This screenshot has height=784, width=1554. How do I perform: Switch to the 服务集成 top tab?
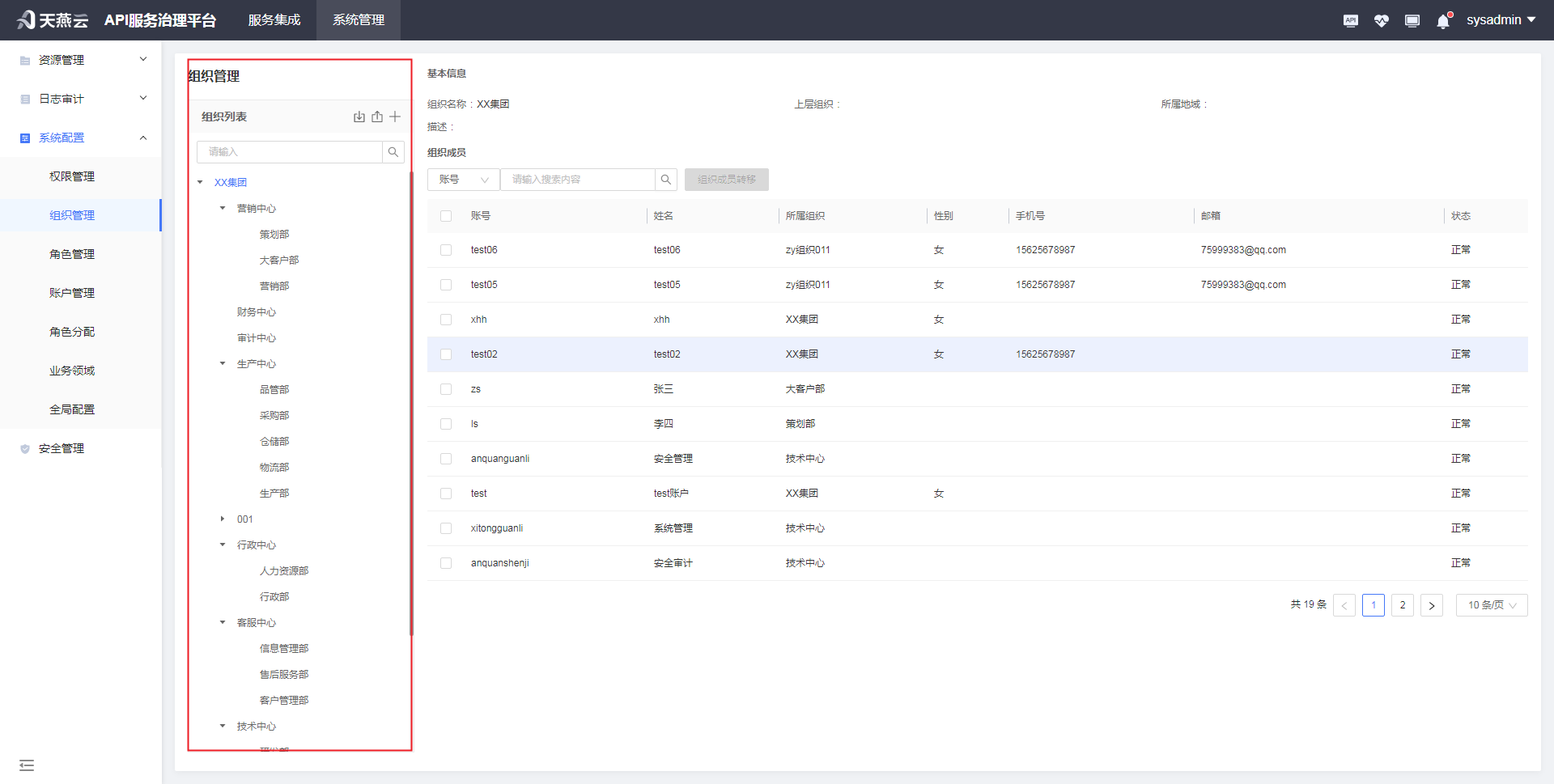pos(274,20)
